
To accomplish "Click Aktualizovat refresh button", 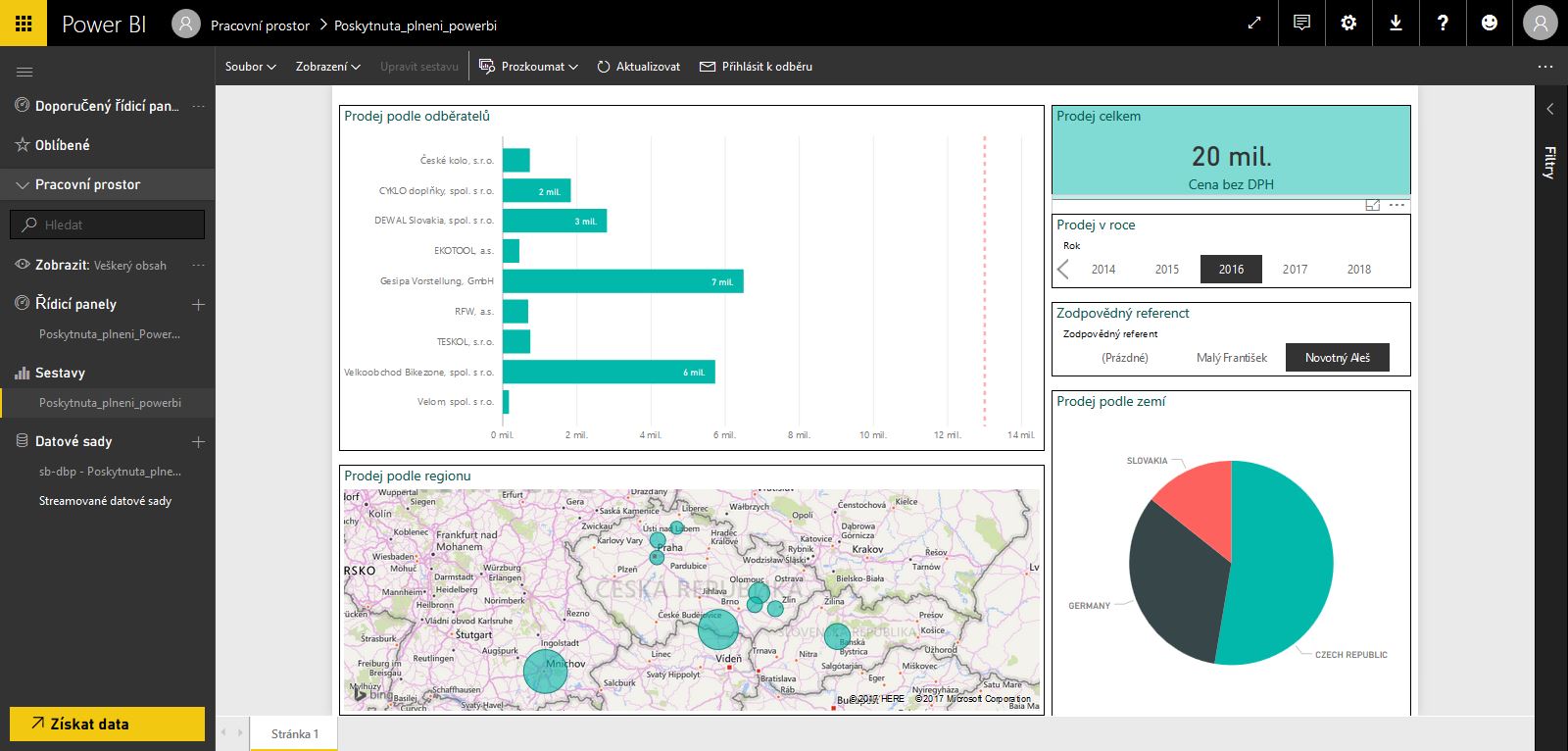I will (639, 67).
